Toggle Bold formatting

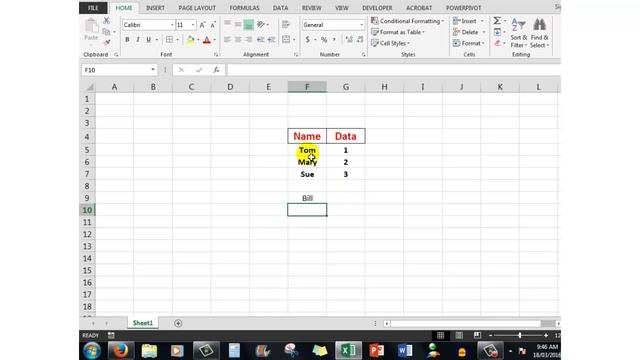click(x=127, y=40)
